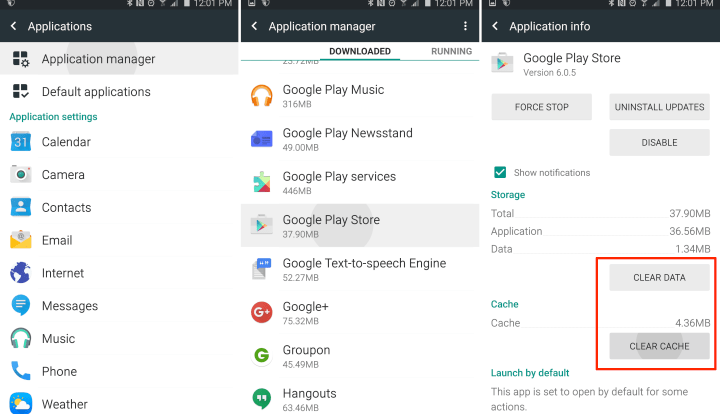Go back from Applications screen
This screenshot has height=414, width=720.
(14, 26)
